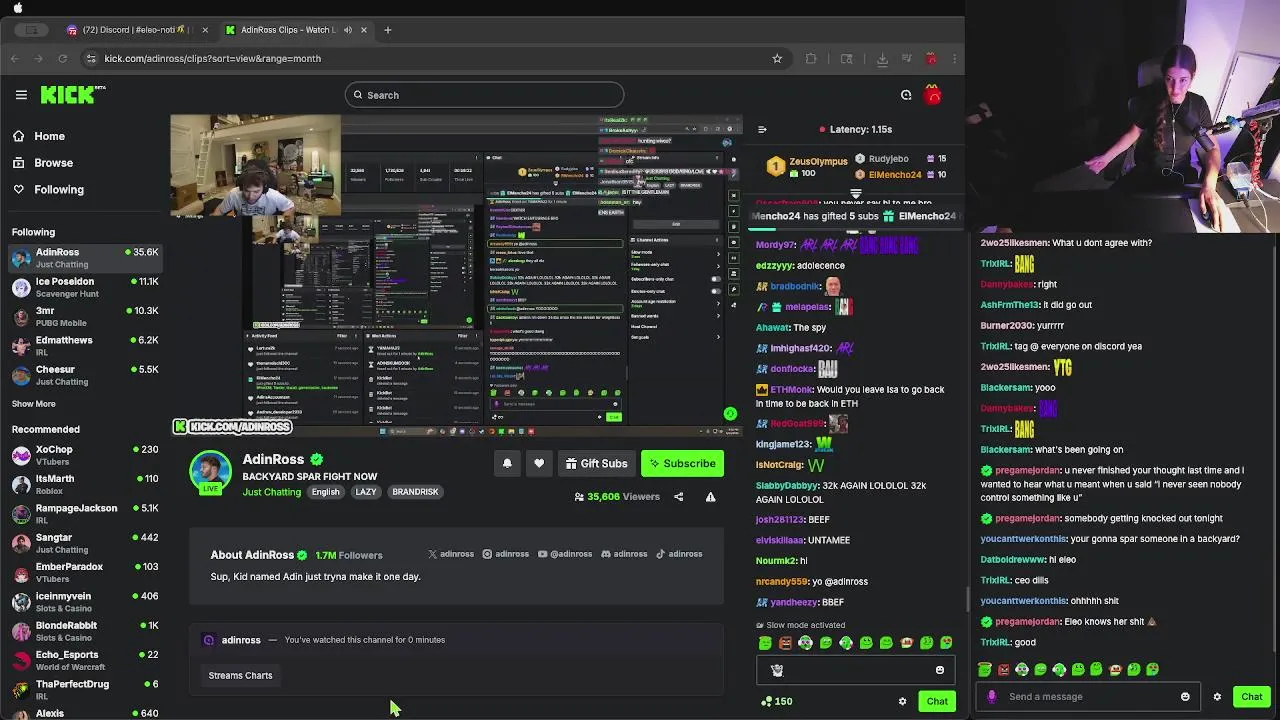The width and height of the screenshot is (1280, 720).
Task: Expand gifter leaderboard with down arrow
Action: click(x=856, y=193)
